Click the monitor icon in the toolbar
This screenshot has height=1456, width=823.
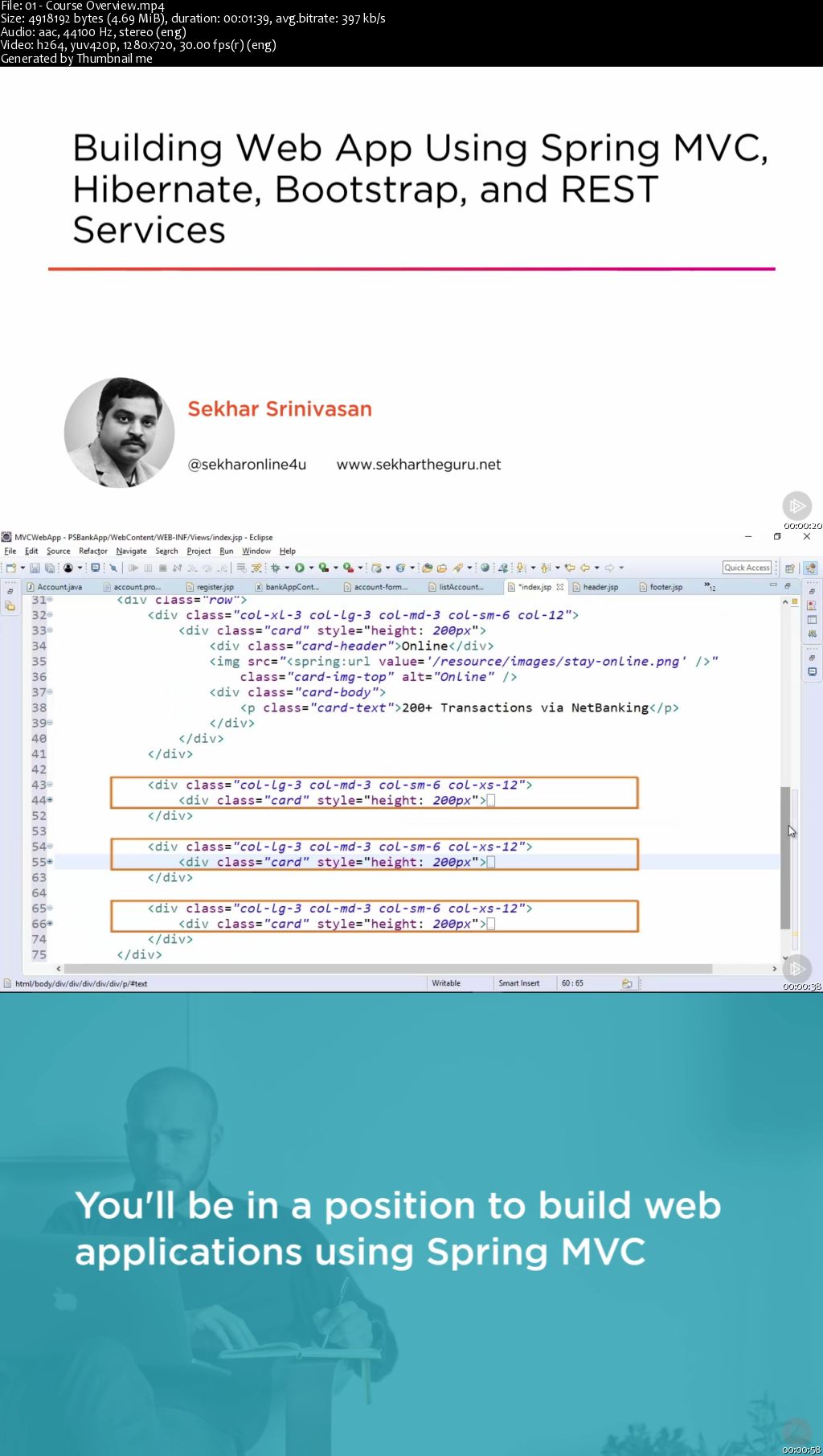coord(96,568)
